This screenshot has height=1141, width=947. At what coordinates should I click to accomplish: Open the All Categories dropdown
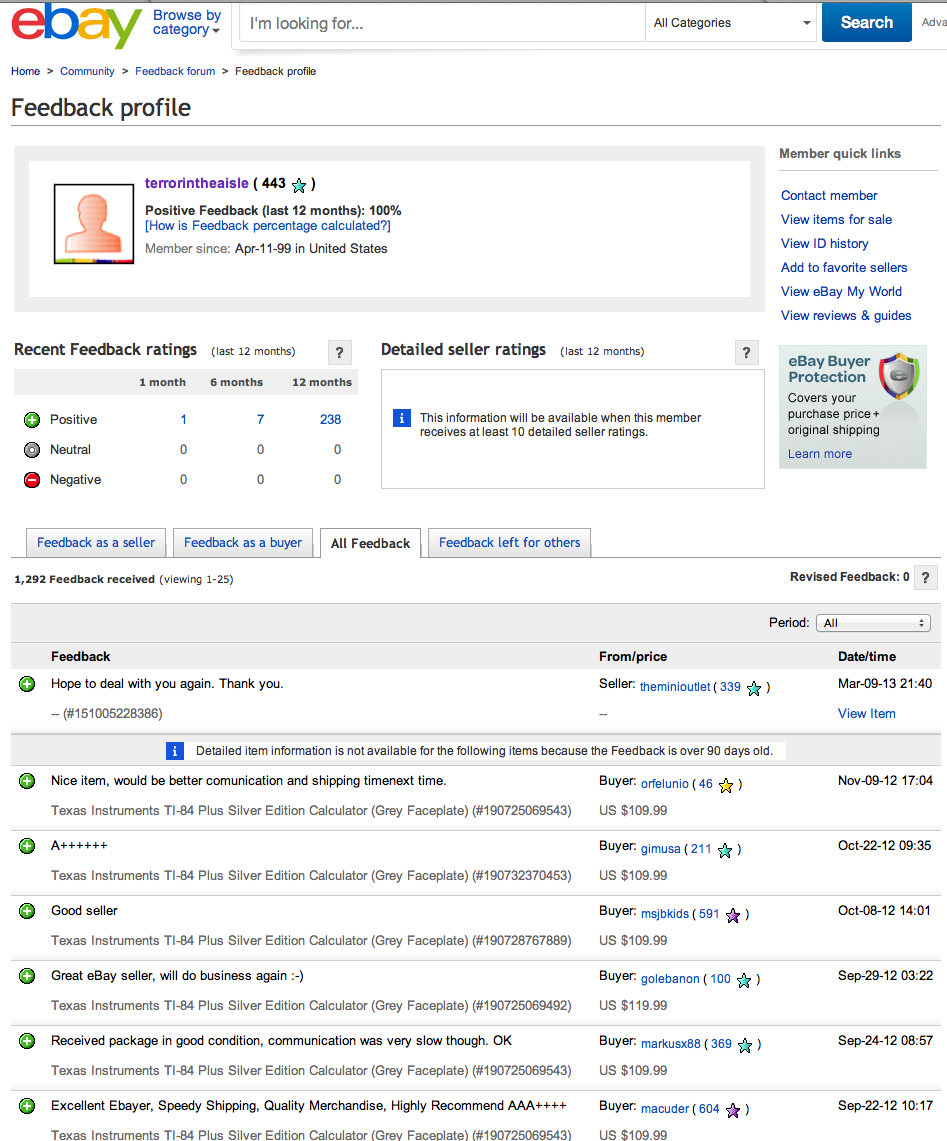point(732,23)
